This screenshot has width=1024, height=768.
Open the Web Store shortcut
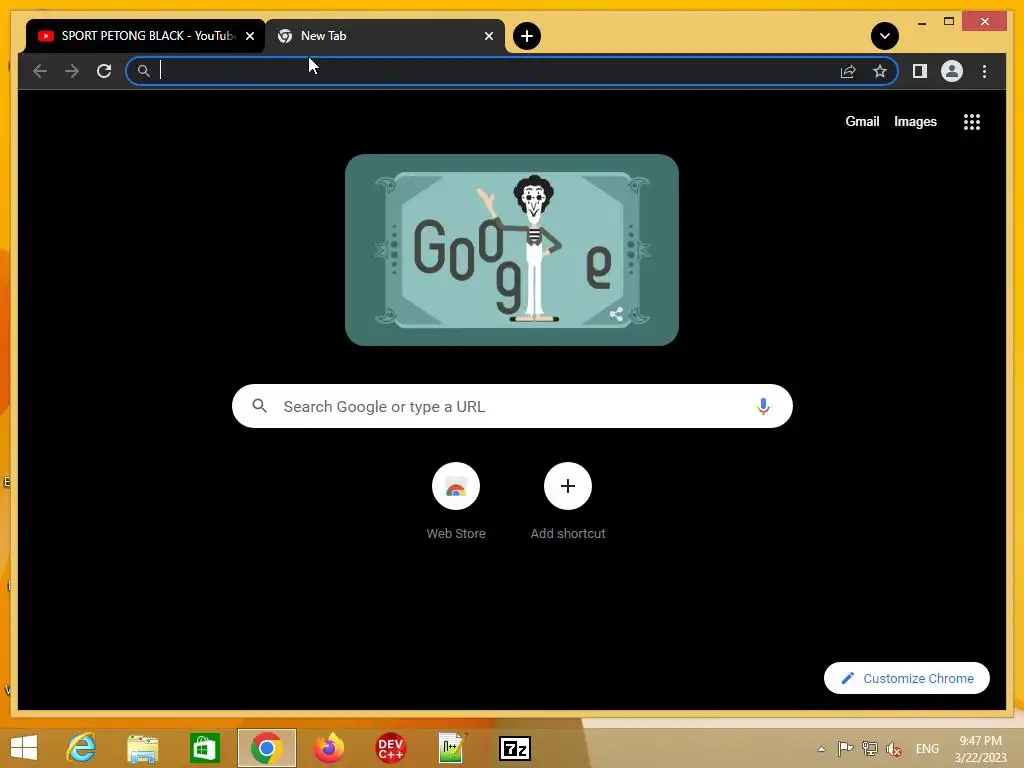456,501
